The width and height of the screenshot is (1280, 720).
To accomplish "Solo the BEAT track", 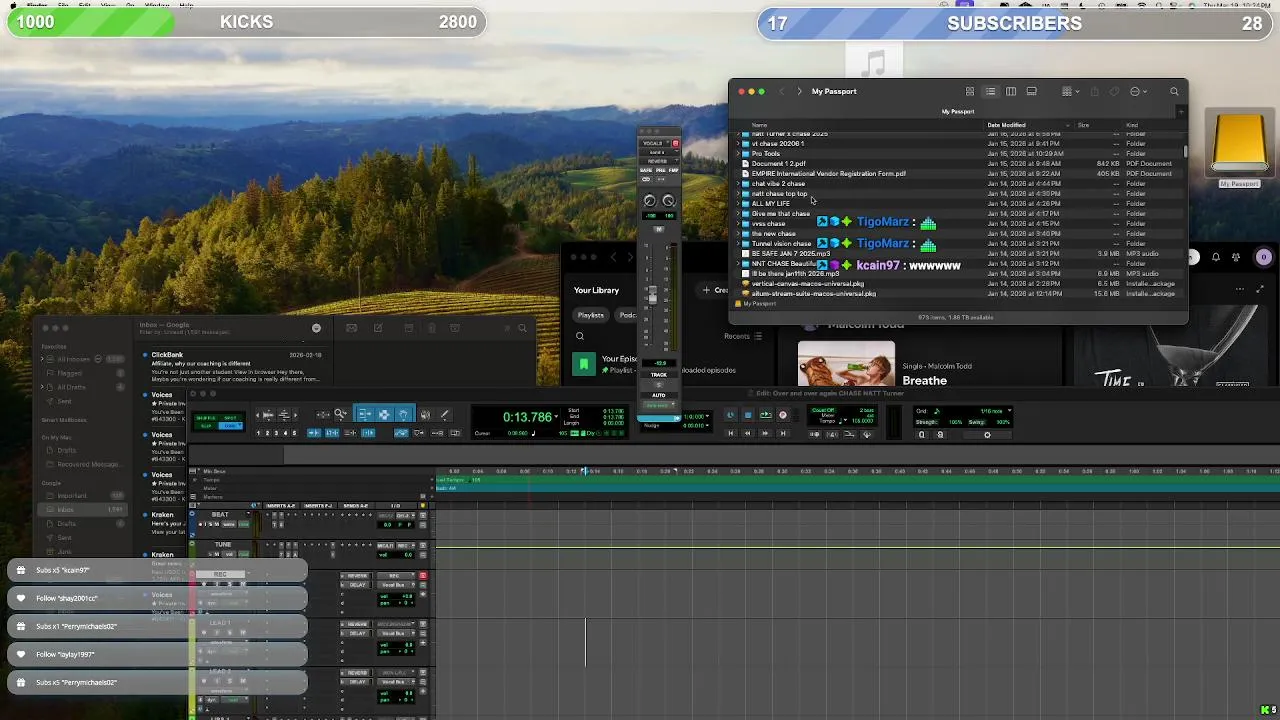I will 210,524.
